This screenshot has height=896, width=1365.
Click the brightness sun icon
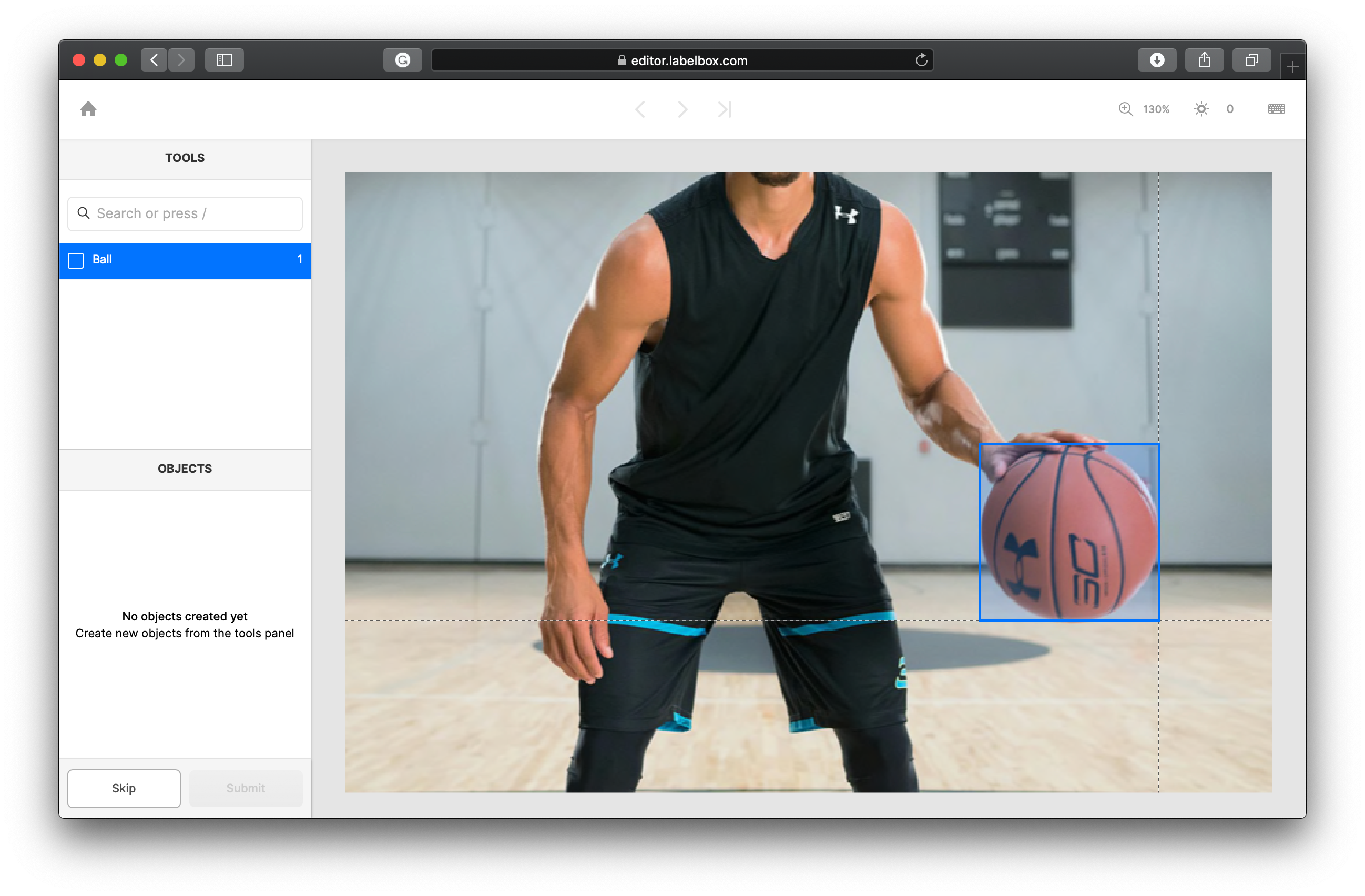pos(1201,109)
